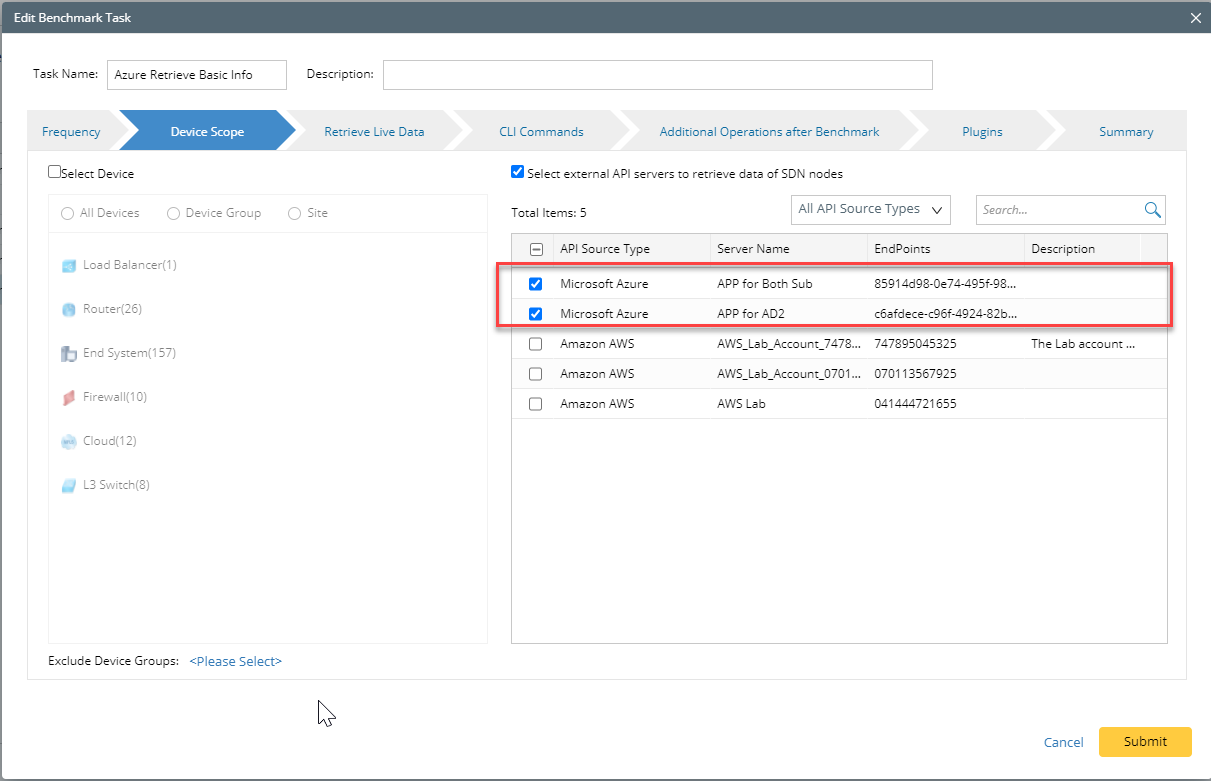Toggle the table header select-all checkbox
This screenshot has width=1211, height=781.
[536, 249]
